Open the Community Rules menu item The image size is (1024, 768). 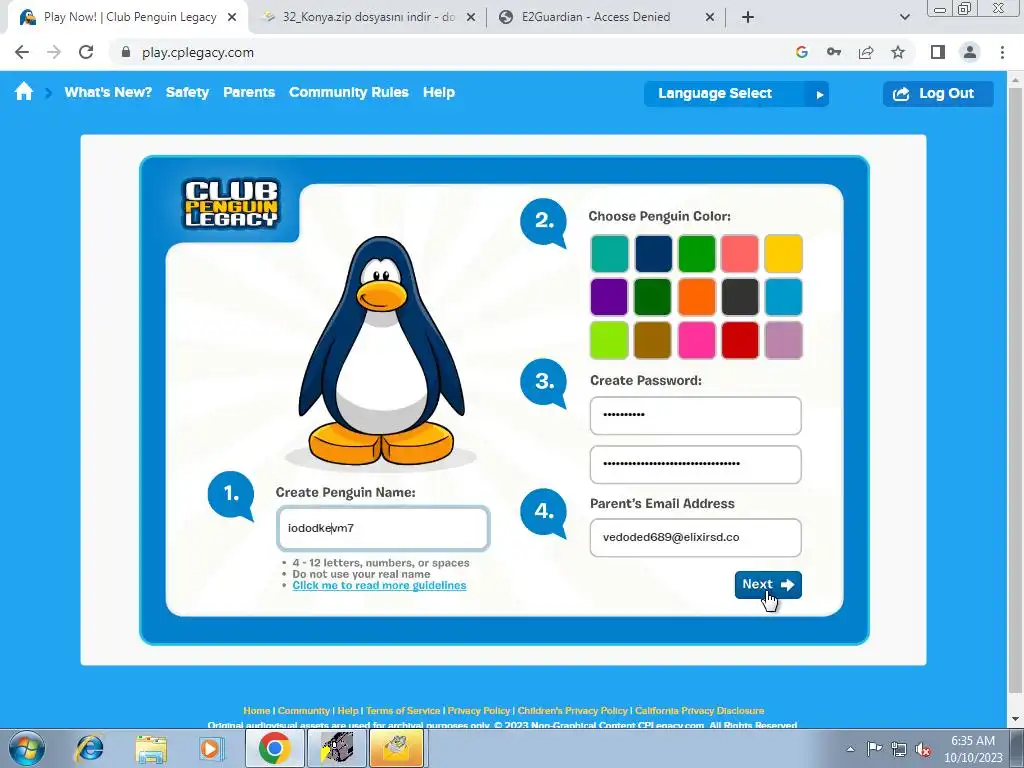pyautogui.click(x=349, y=92)
